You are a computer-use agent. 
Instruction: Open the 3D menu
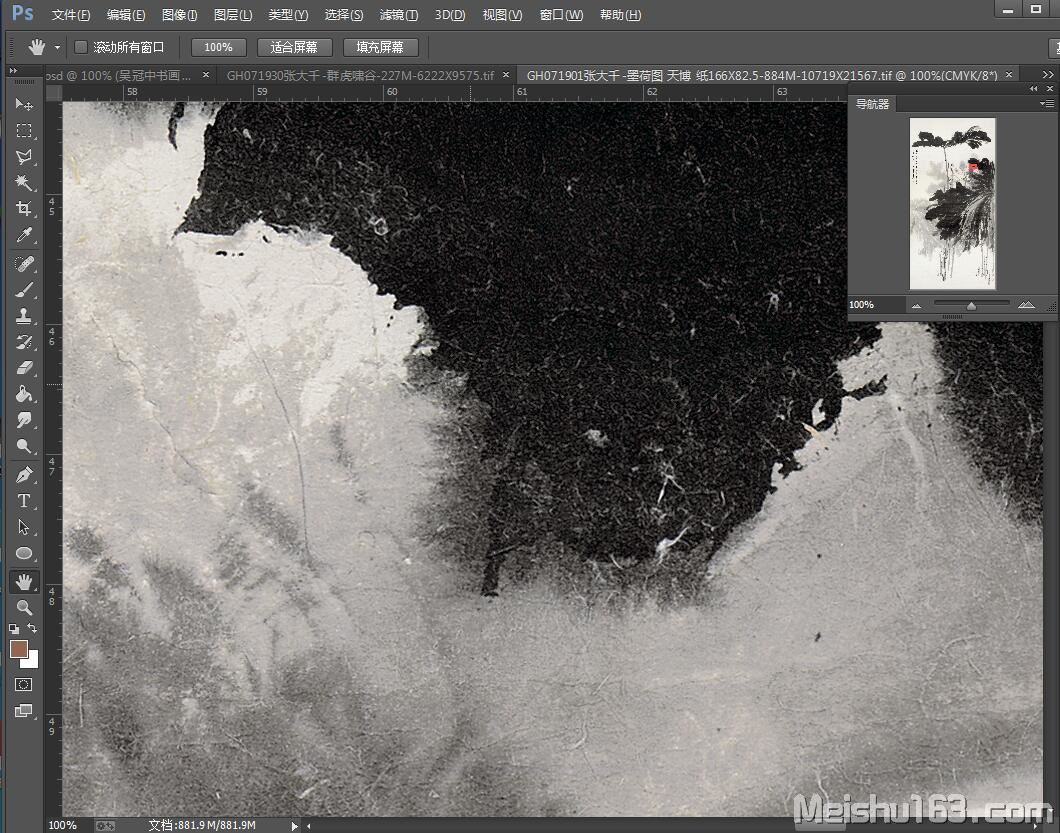[450, 14]
